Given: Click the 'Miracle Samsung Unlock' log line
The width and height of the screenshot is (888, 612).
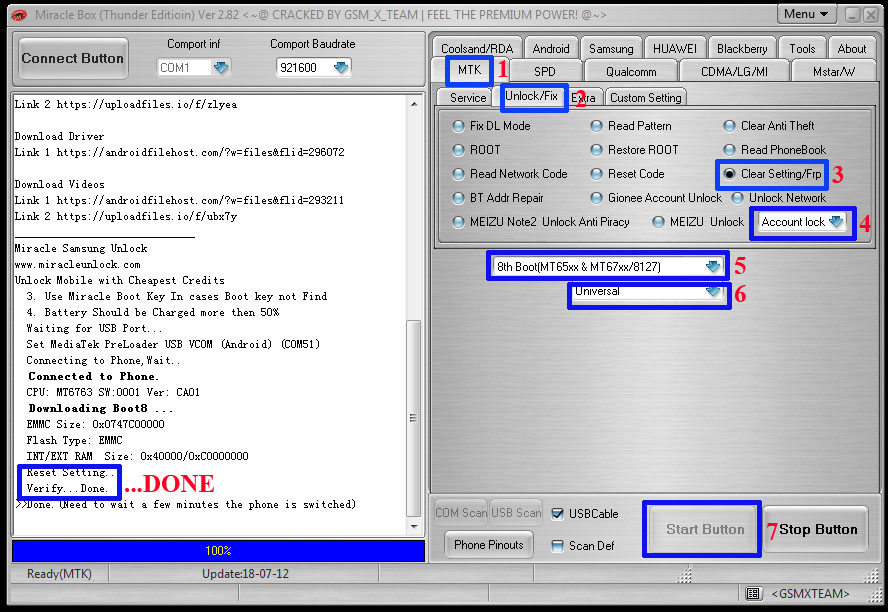Looking at the screenshot, I should (x=81, y=249).
